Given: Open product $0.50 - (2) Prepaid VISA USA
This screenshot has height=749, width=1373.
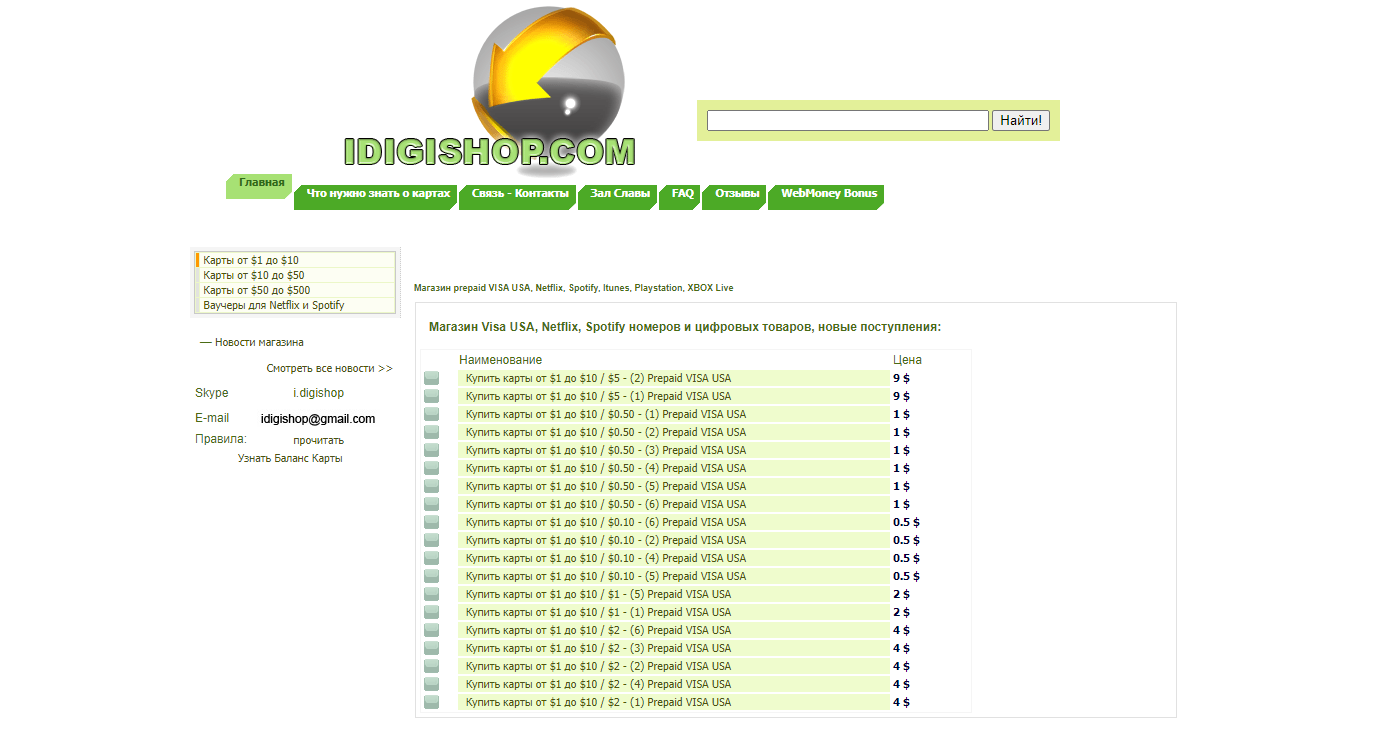Looking at the screenshot, I should (x=606, y=432).
